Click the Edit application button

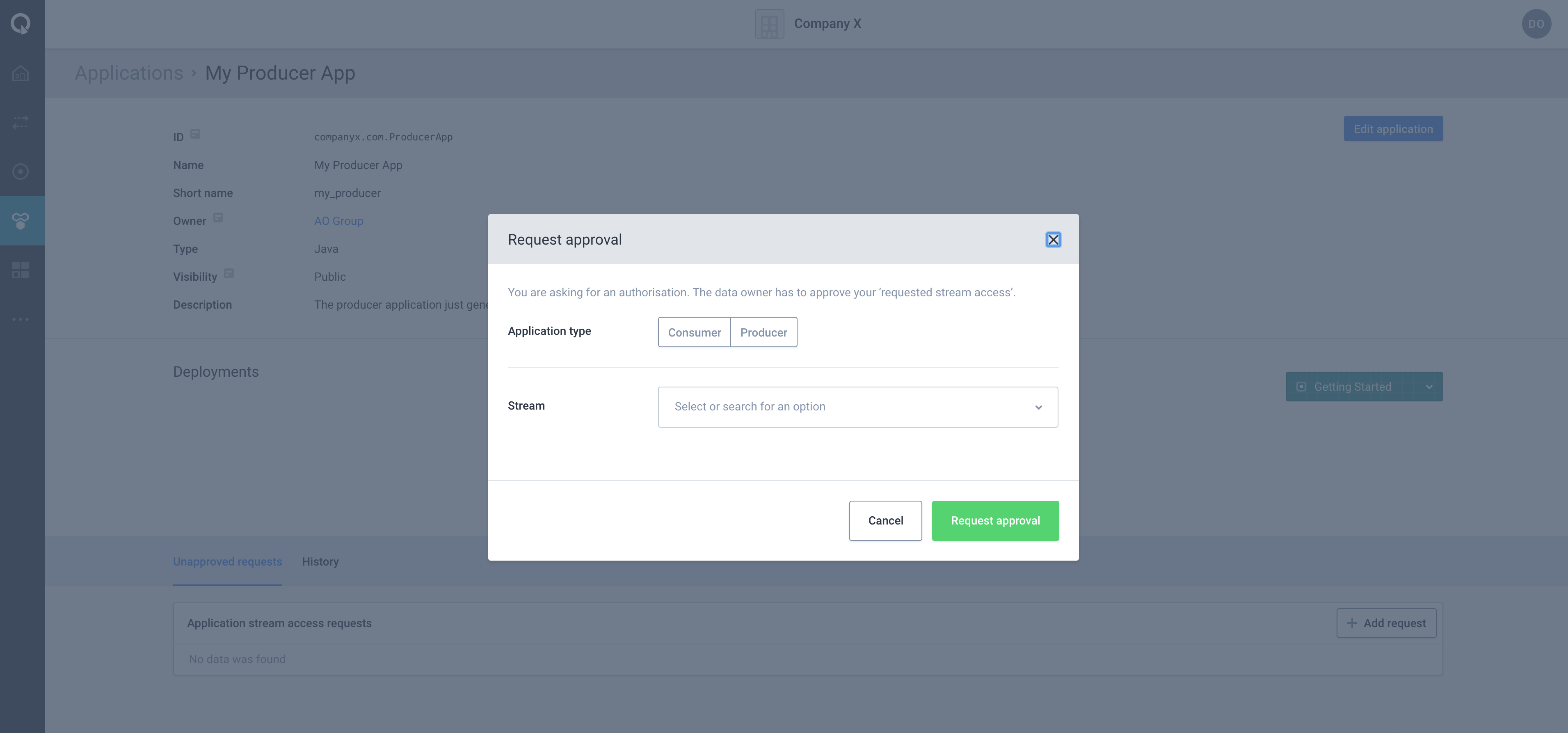[x=1393, y=128]
